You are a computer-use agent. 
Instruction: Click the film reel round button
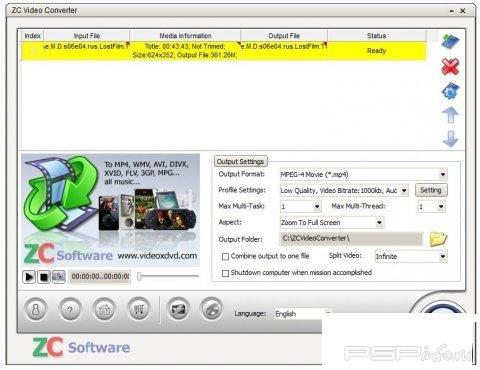click(212, 309)
